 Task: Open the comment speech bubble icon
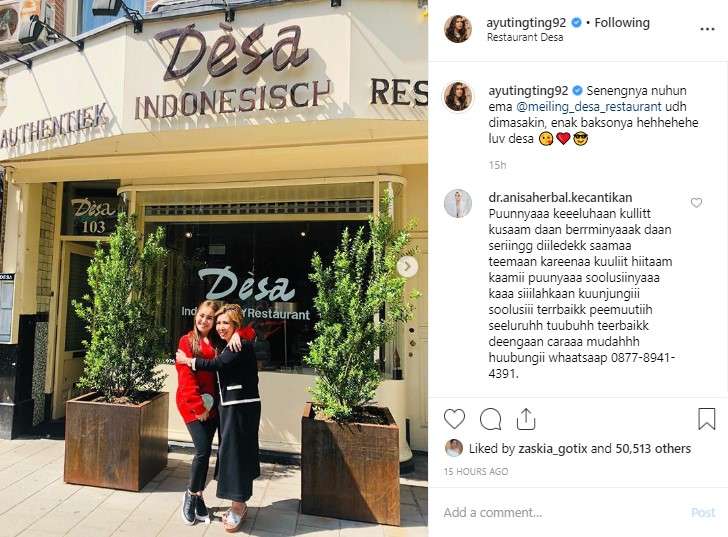click(490, 419)
